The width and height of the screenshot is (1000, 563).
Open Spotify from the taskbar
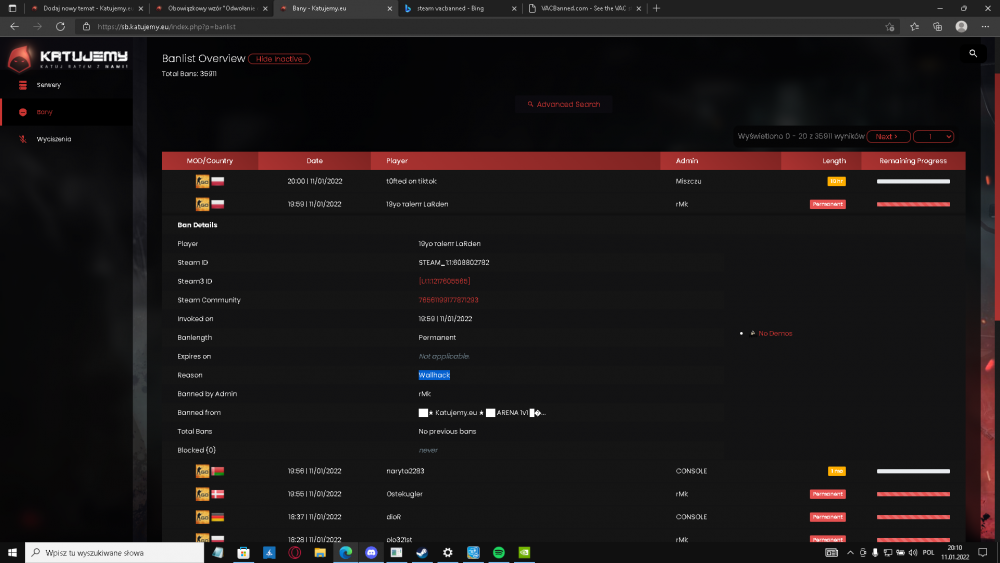point(499,553)
